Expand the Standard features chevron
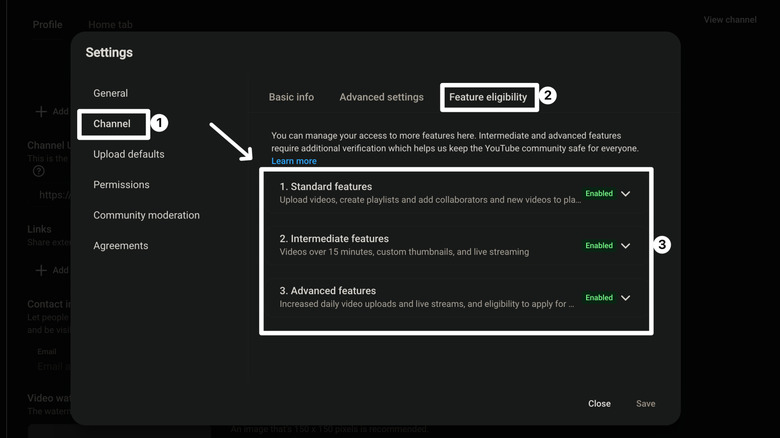This screenshot has width=780, height=438. 626,194
